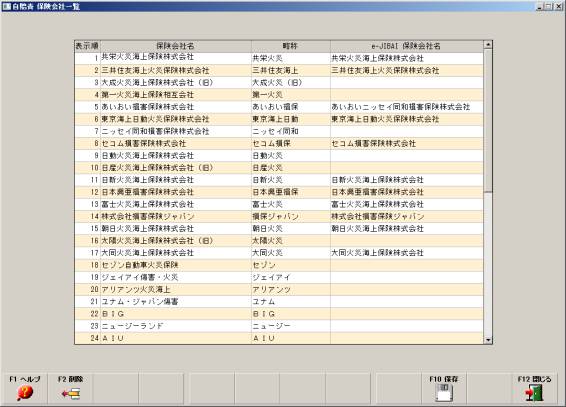Select row 20 アリアンツ火災海上
The height and width of the screenshot is (407, 566).
175,289
